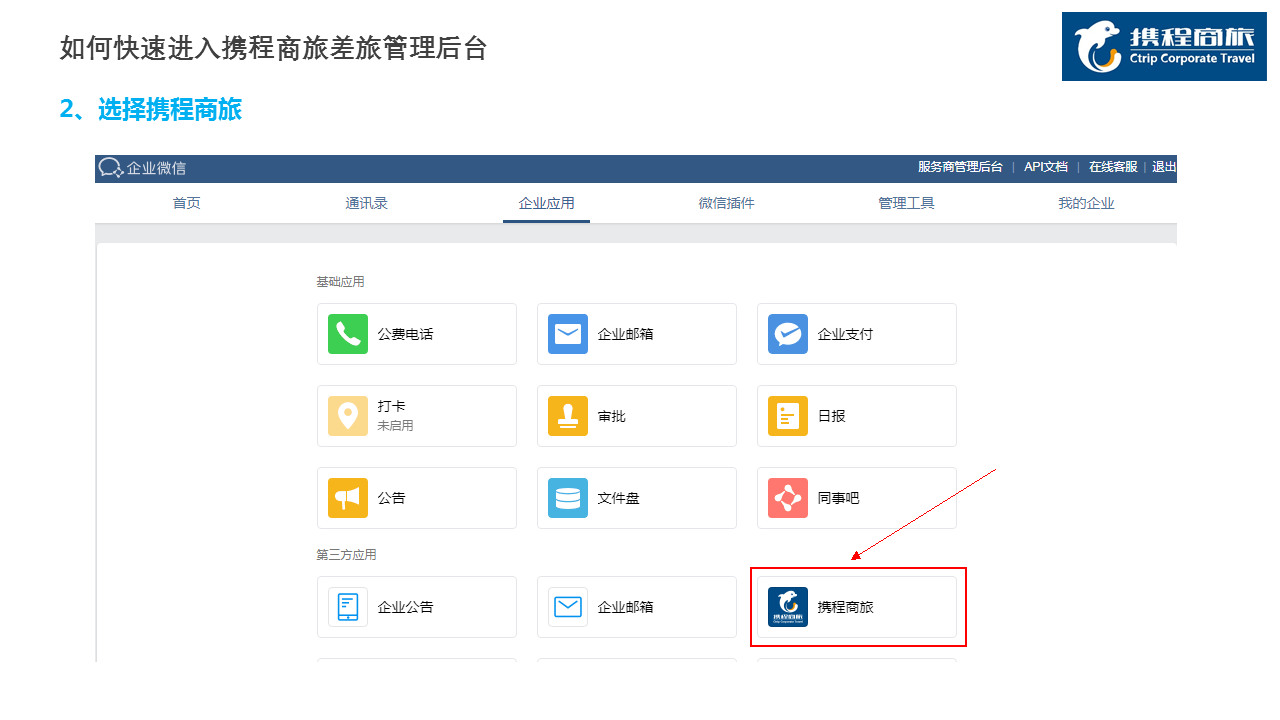The width and height of the screenshot is (1280, 720).
Task: Switch to the 首页 tab
Action: click(x=187, y=203)
